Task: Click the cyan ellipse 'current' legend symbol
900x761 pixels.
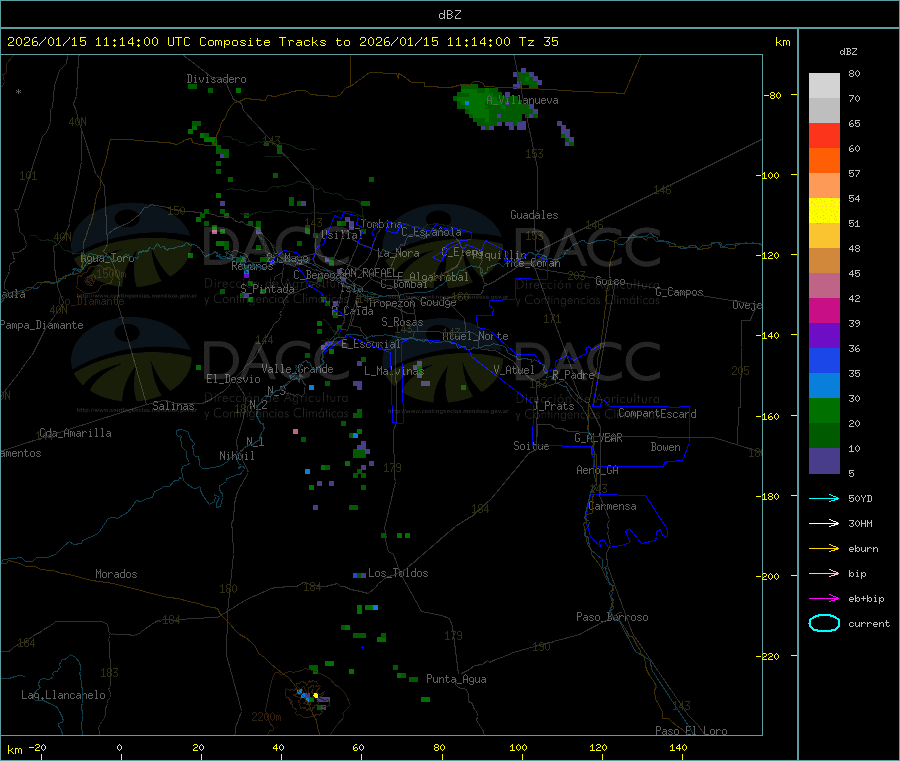Action: (x=824, y=623)
